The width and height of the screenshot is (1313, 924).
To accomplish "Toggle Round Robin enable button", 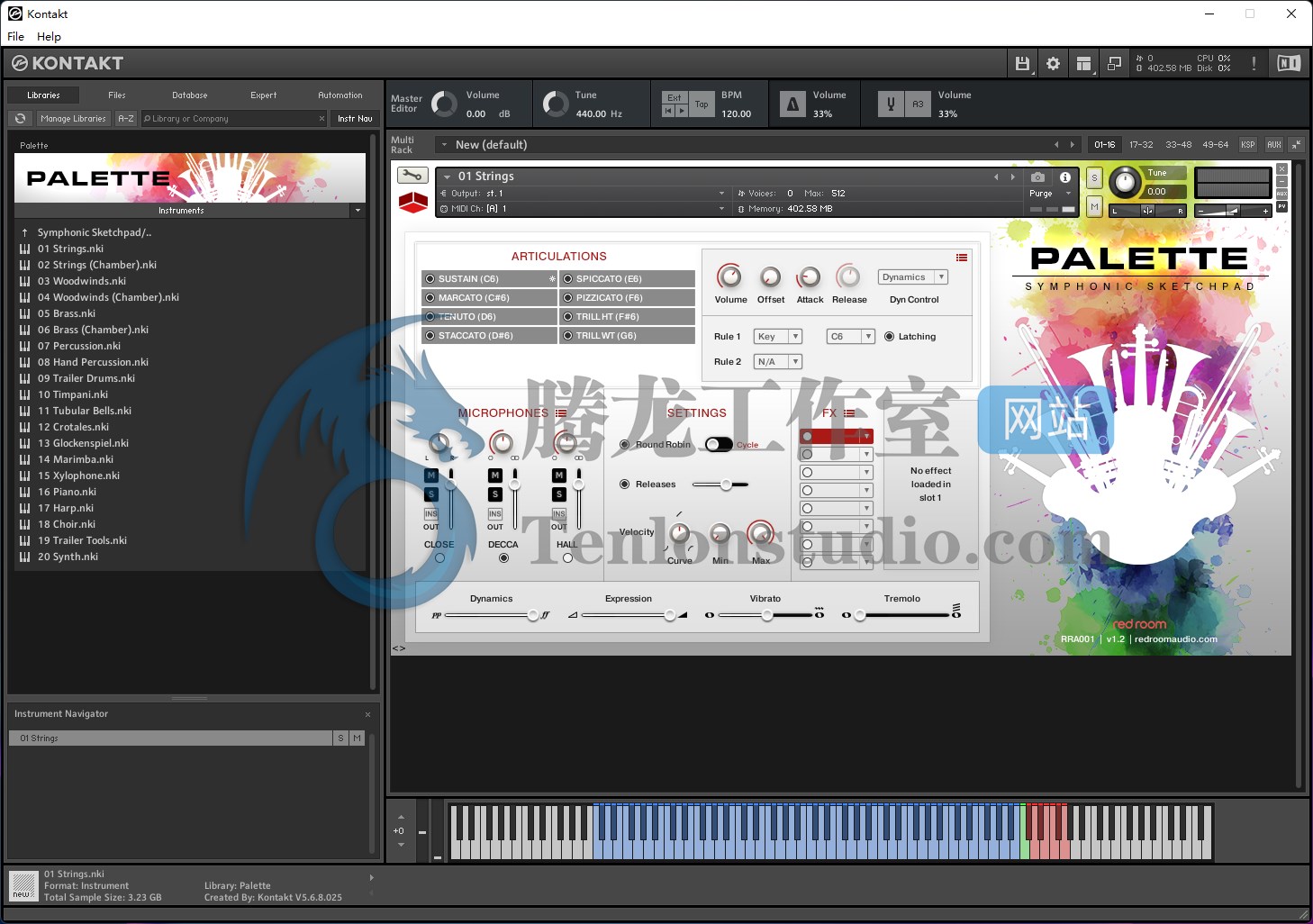I will [625, 445].
